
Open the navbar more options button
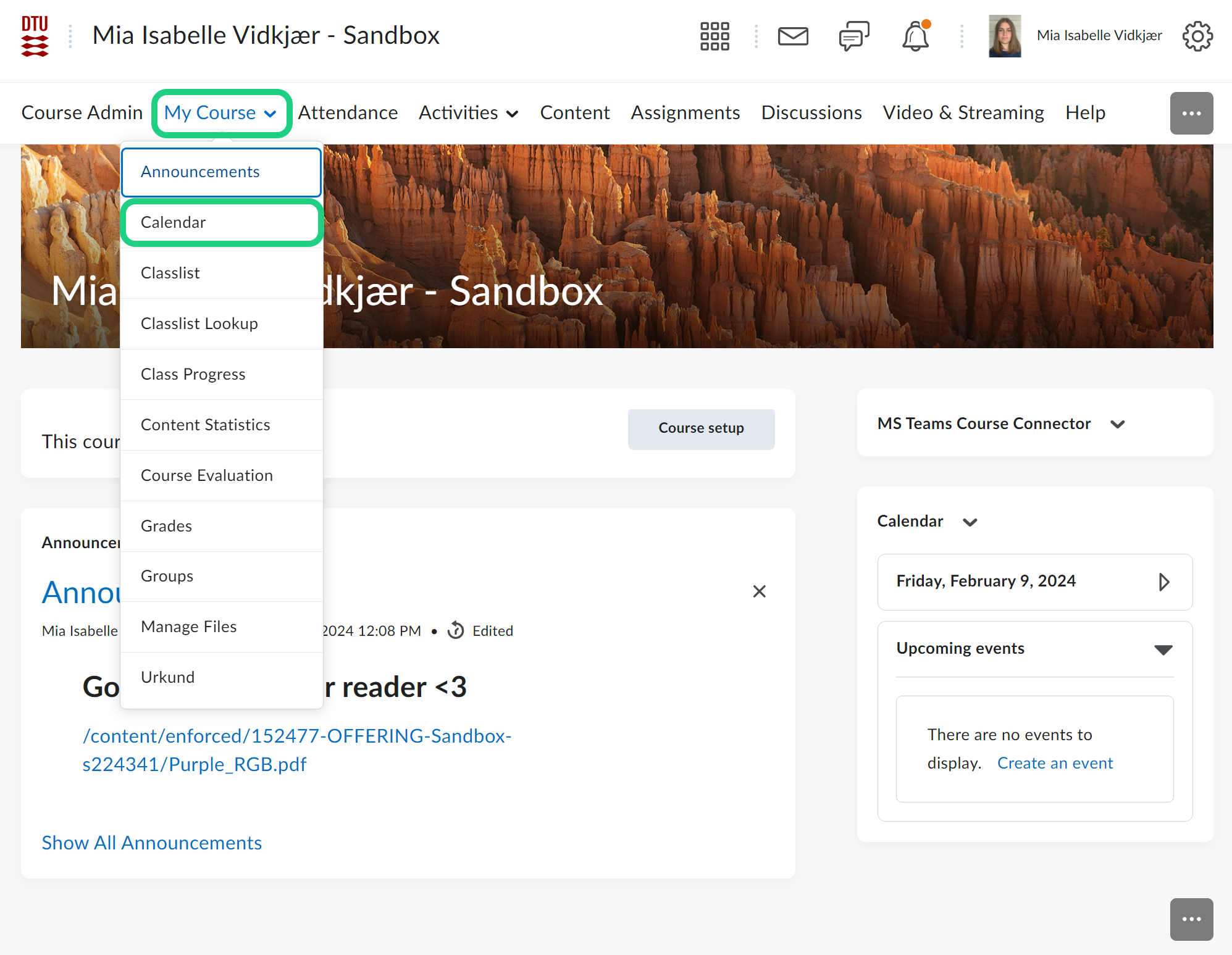(x=1191, y=113)
